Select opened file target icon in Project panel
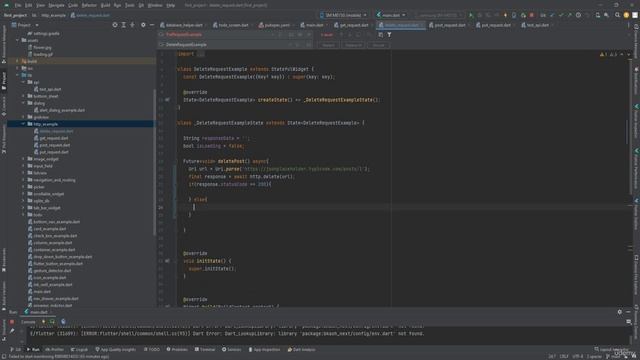This screenshot has width=640, height=360. (115, 25)
